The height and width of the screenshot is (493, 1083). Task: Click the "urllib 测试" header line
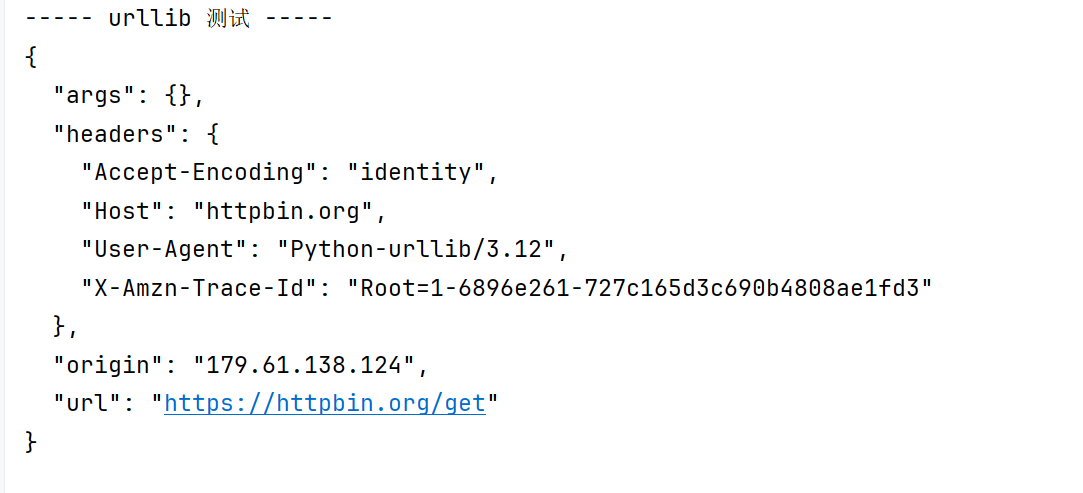[179, 19]
